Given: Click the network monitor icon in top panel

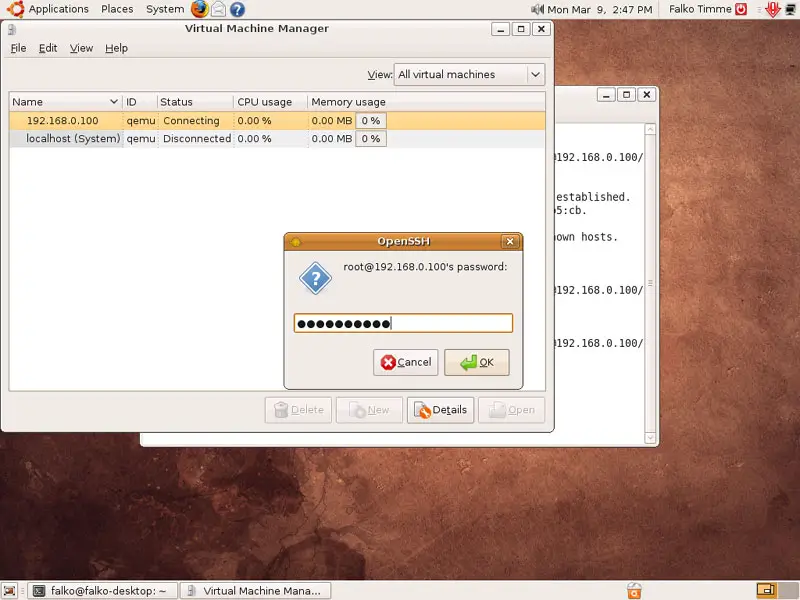Looking at the screenshot, I should click(x=790, y=9).
